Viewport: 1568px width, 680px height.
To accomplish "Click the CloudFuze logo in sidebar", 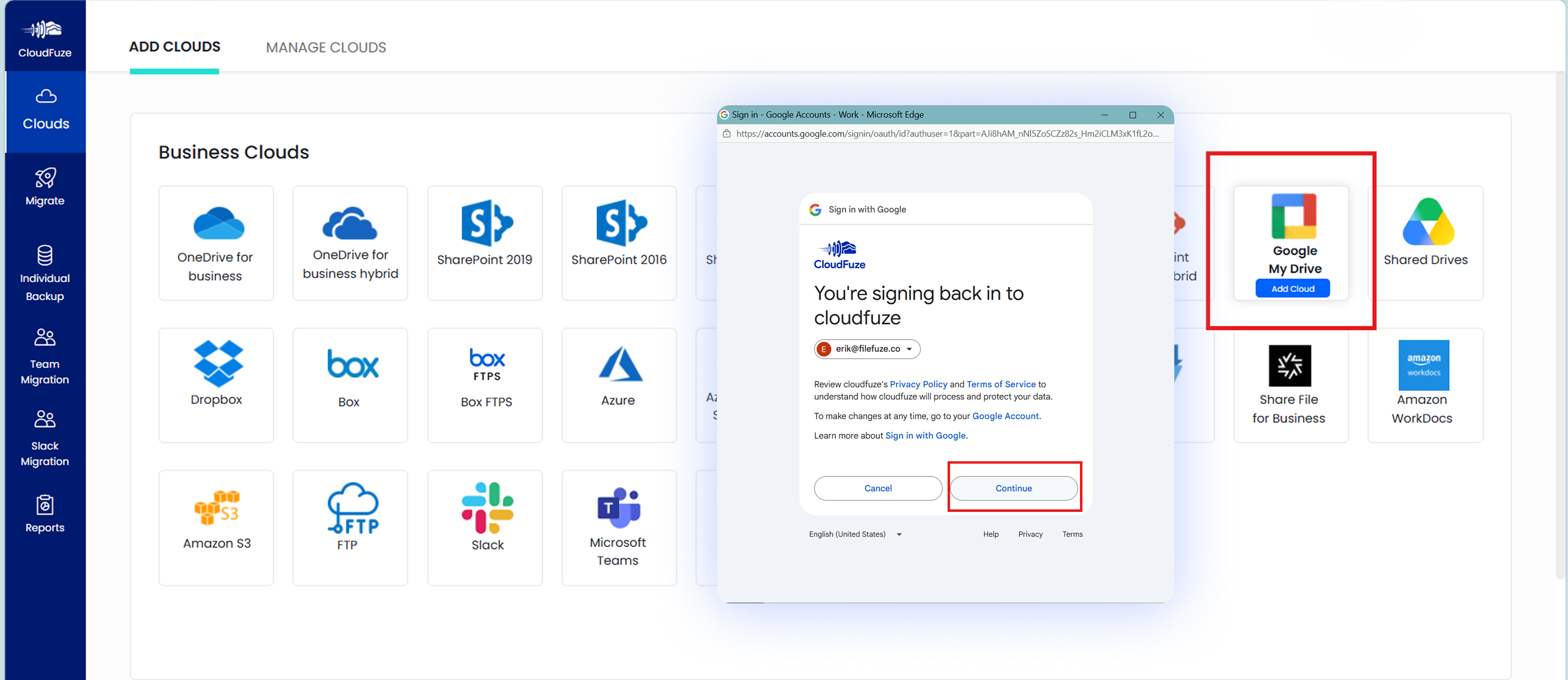I will (45, 38).
